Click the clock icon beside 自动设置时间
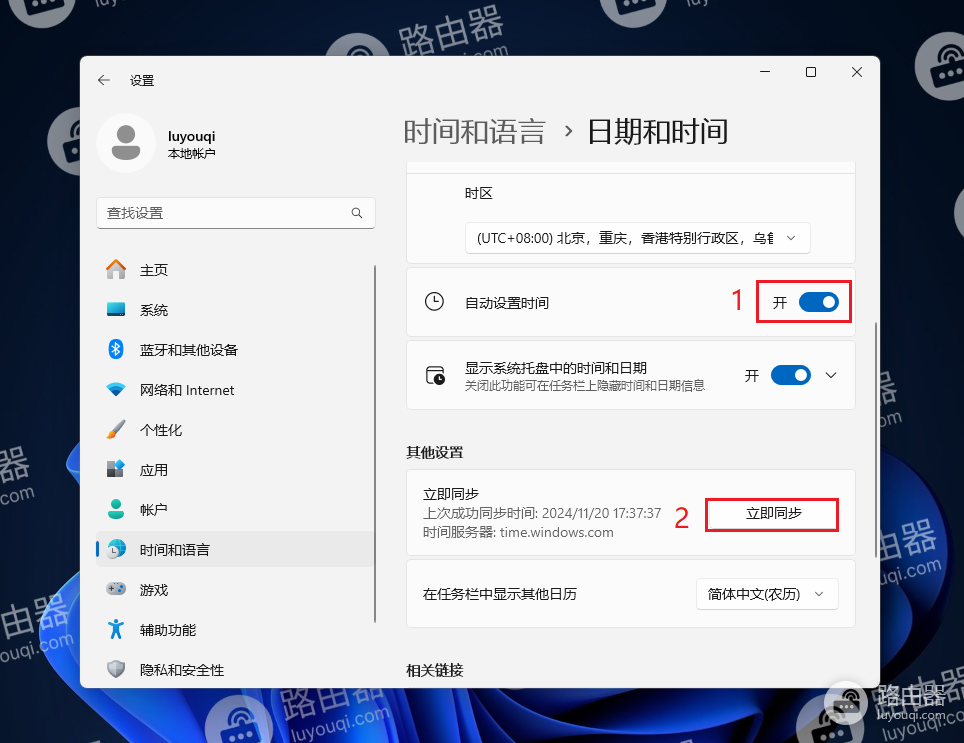This screenshot has width=964, height=743. [x=434, y=302]
